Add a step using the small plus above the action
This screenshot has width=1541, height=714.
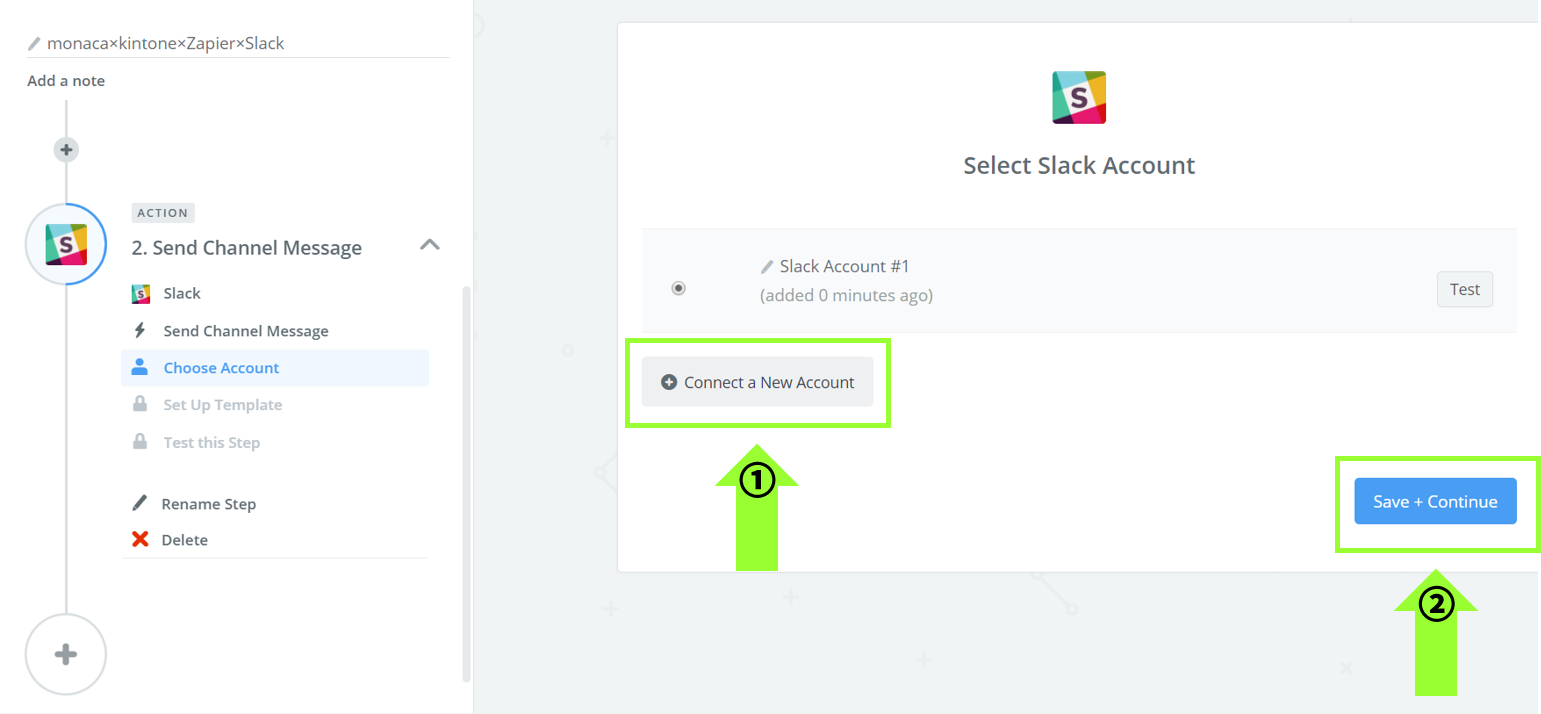[x=66, y=150]
